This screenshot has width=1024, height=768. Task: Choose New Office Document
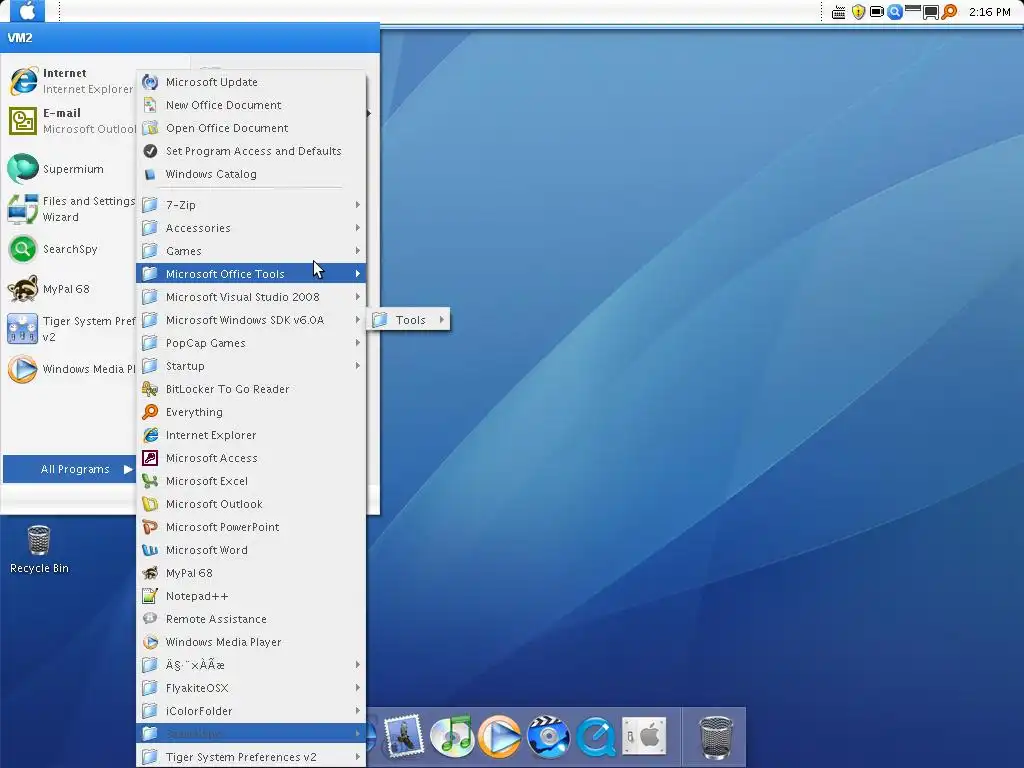point(251,105)
